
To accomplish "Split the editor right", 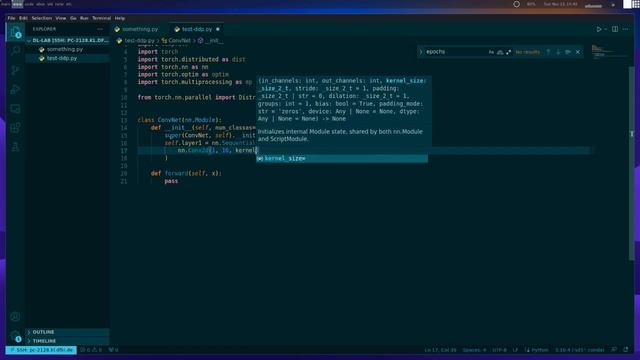I will 615,29.
